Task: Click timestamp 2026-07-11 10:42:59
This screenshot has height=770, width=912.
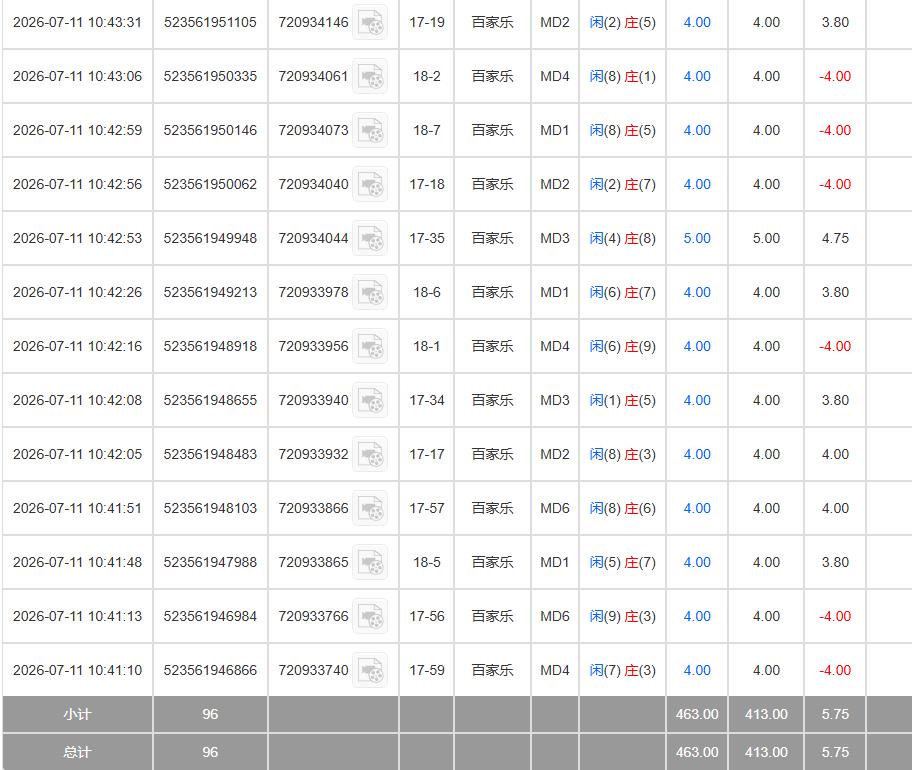Action: coord(77,130)
